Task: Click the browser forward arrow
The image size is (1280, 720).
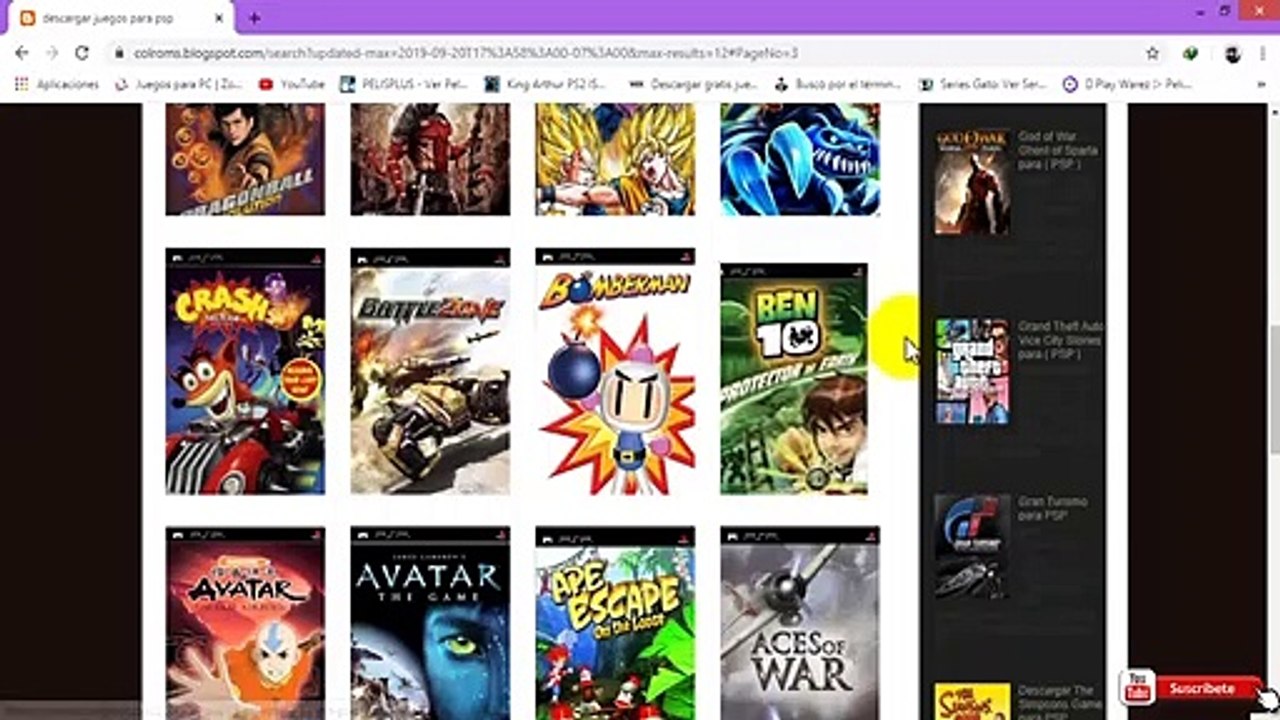Action: (51, 53)
